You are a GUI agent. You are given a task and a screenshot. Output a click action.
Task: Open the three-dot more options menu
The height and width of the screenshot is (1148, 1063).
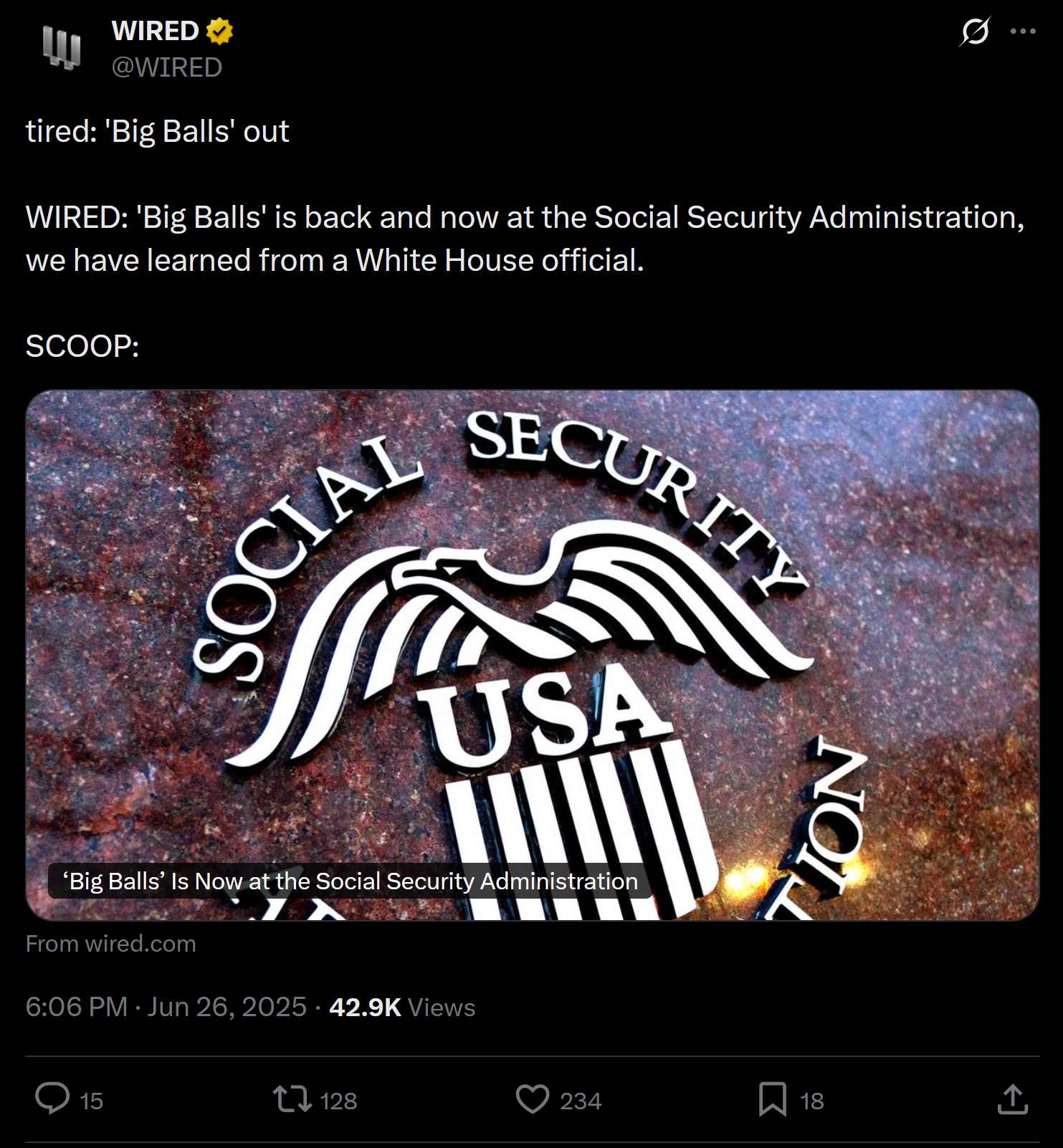point(1023,32)
